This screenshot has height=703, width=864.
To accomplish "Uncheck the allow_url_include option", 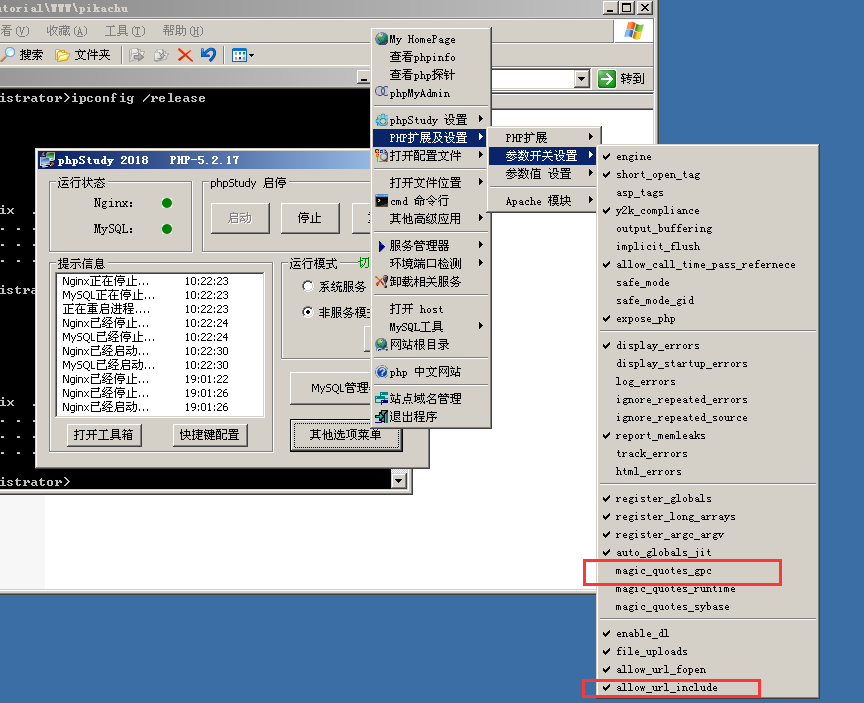I will [x=666, y=688].
